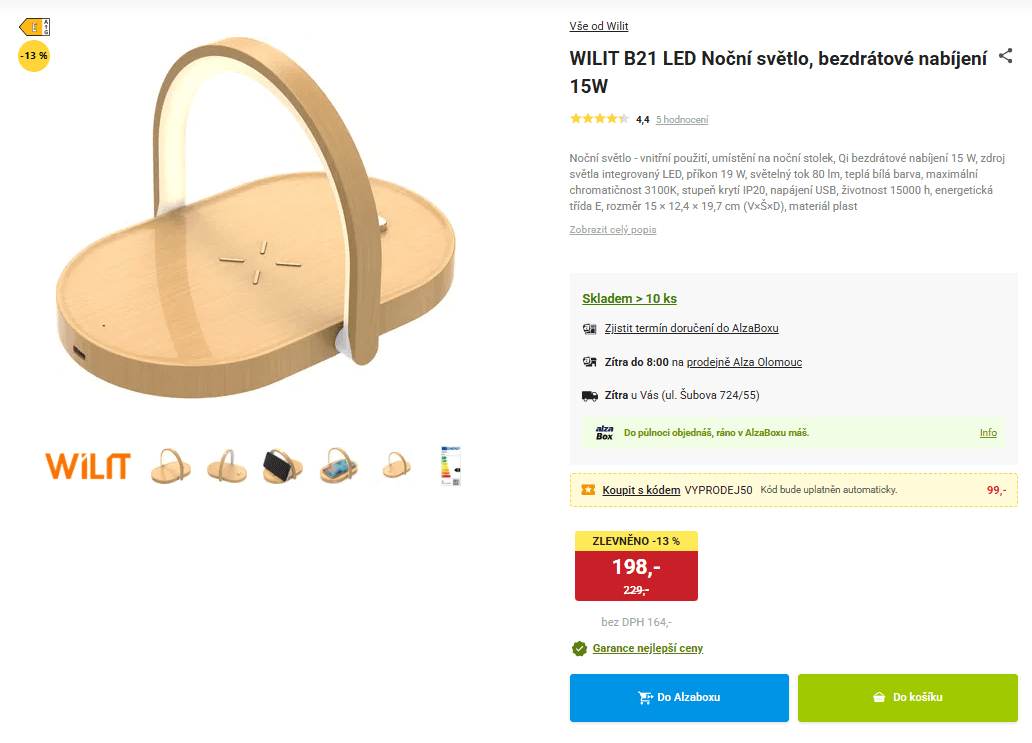1032x743 pixels.
Task: Expand full description via Zobrazit celý popis
Action: point(613,230)
